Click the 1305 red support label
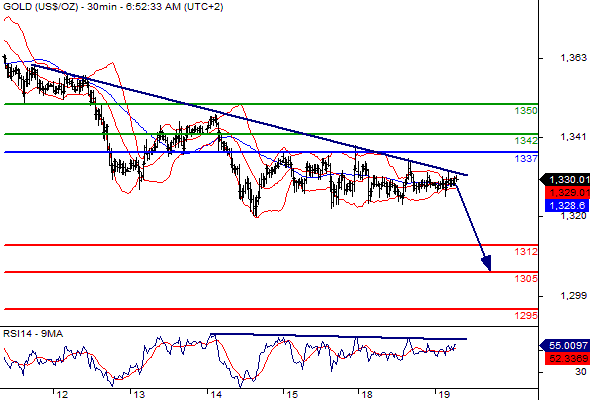The width and height of the screenshot is (590, 400). click(526, 279)
